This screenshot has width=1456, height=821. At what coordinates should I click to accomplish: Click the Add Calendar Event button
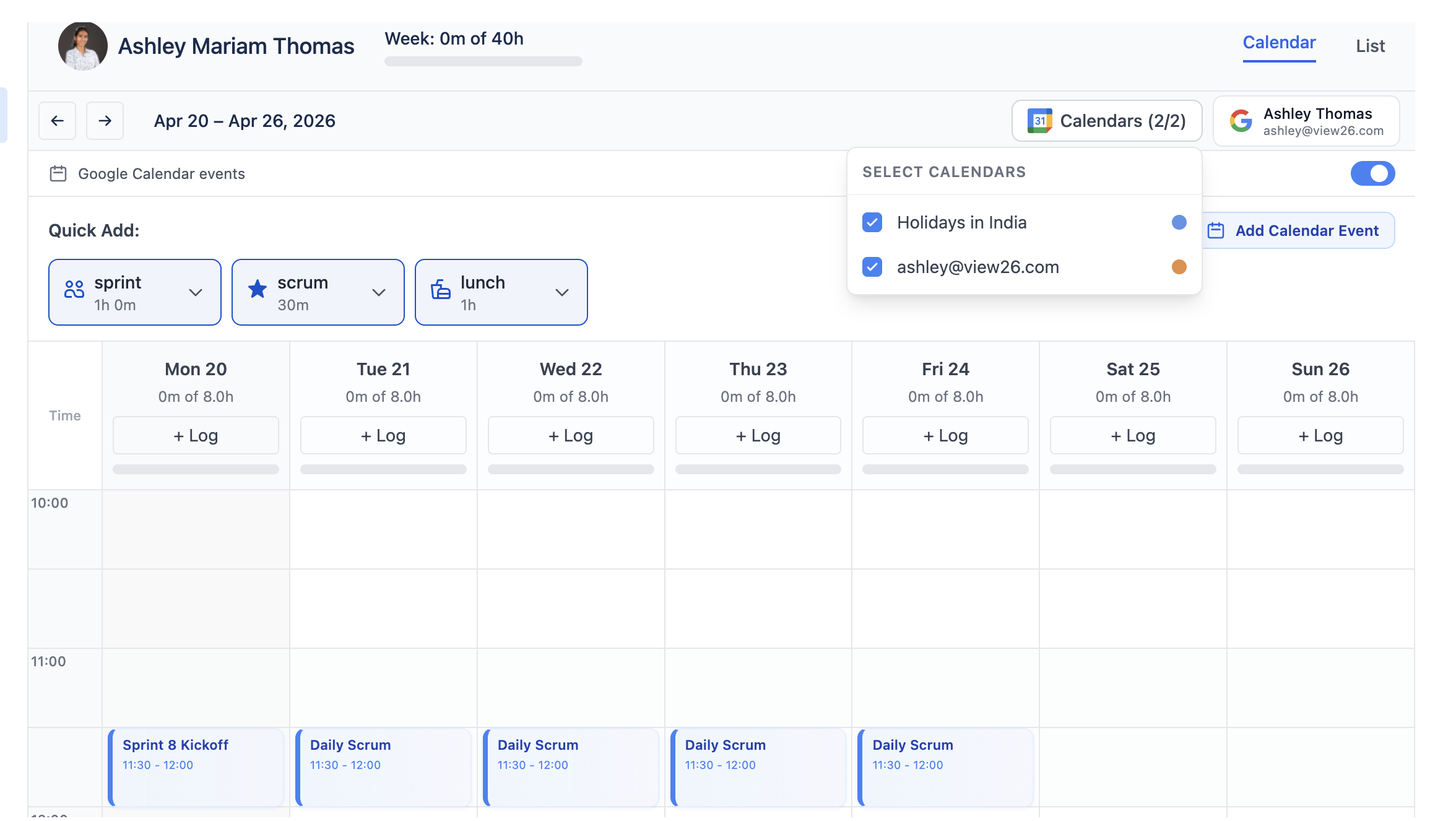click(1298, 230)
